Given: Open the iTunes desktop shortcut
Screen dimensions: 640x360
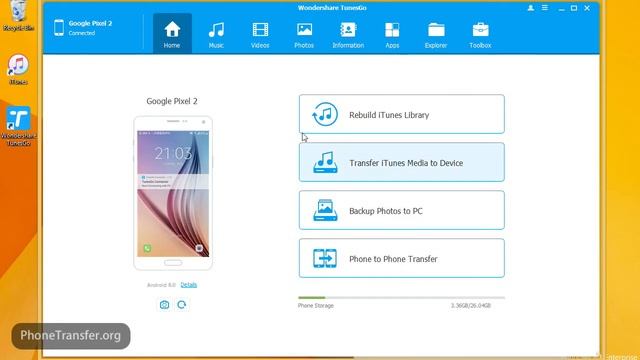Looking at the screenshot, I should pos(18,69).
